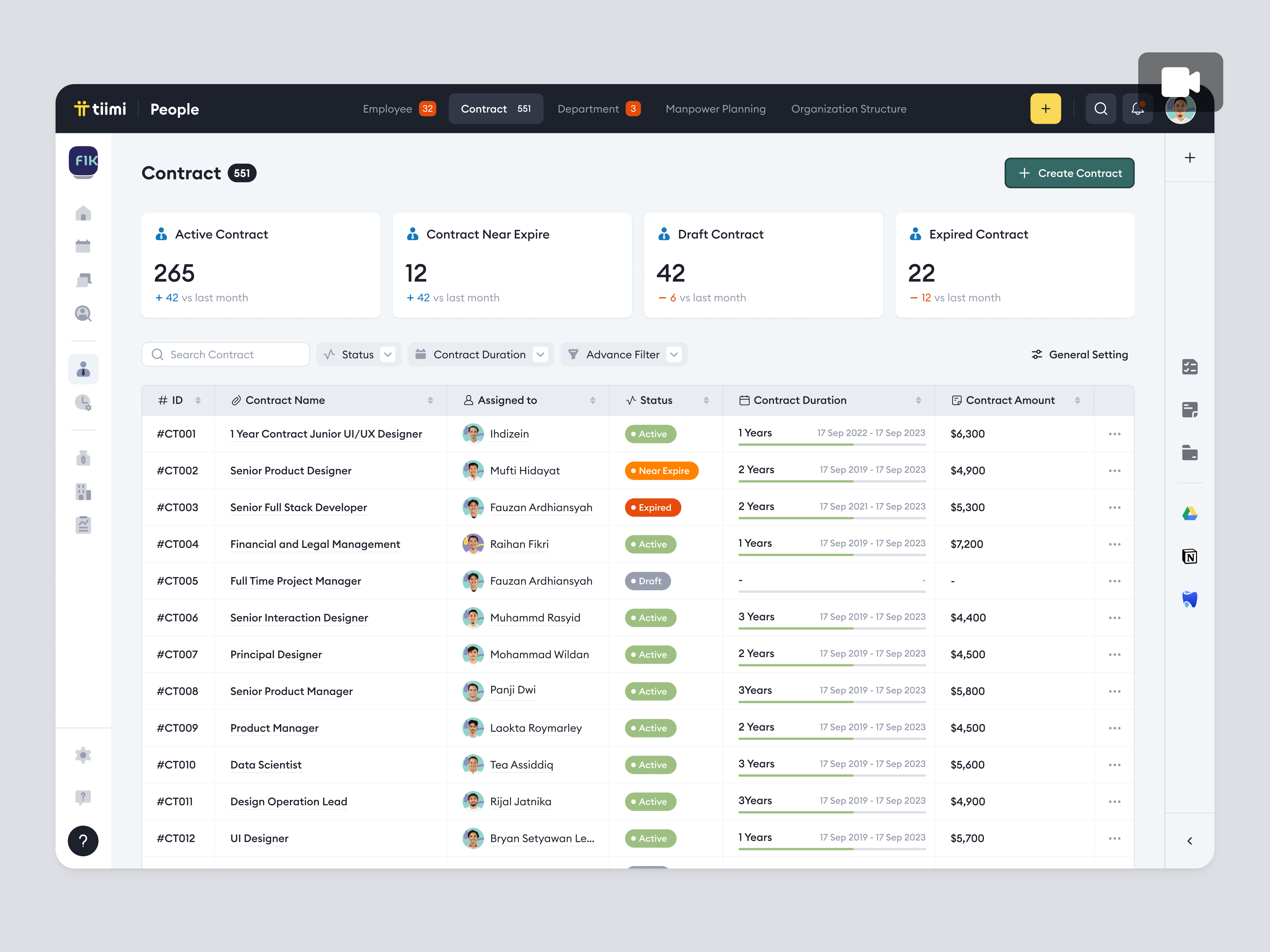Launch Notion from the right side panel

pyautogui.click(x=1190, y=556)
